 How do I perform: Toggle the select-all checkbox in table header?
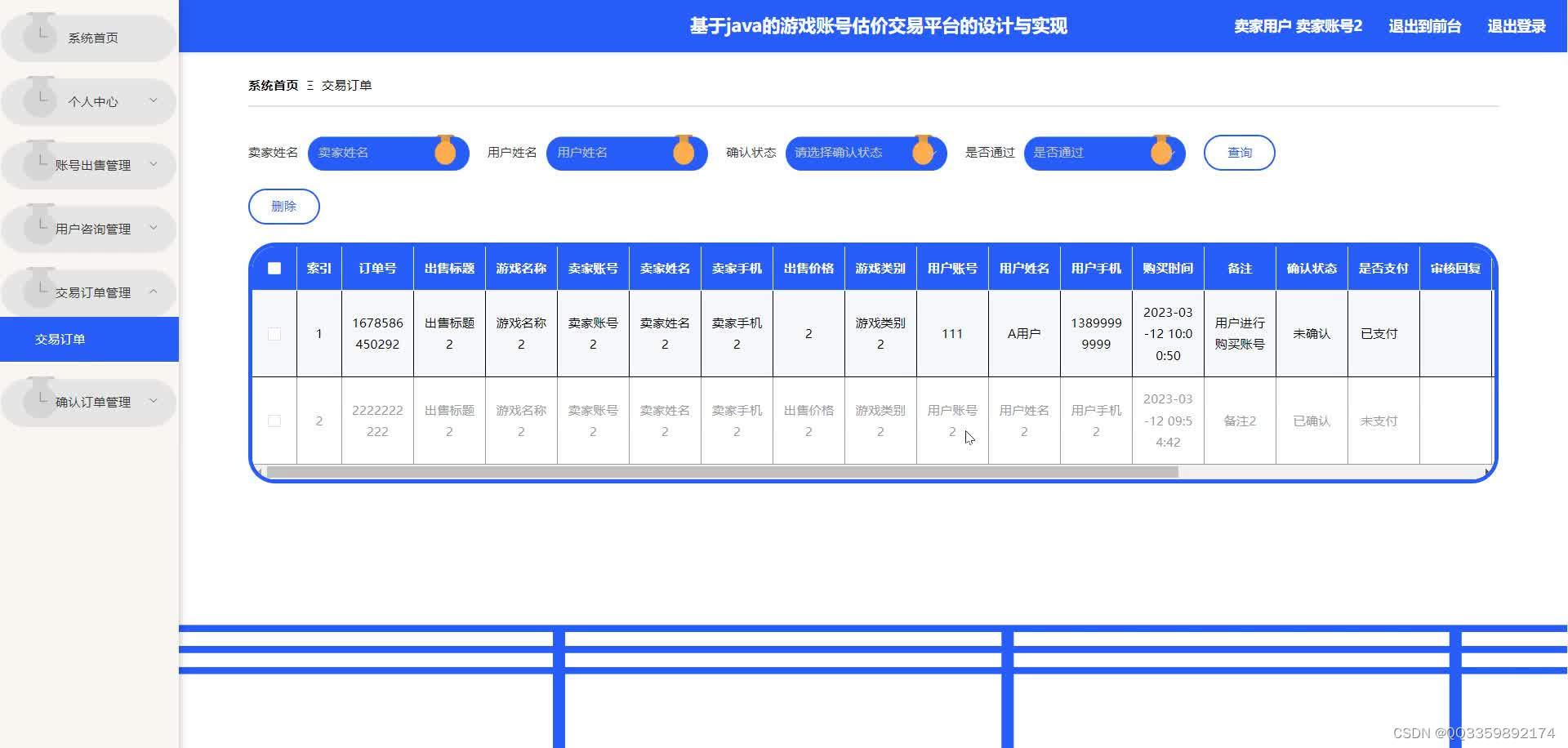tap(274, 268)
